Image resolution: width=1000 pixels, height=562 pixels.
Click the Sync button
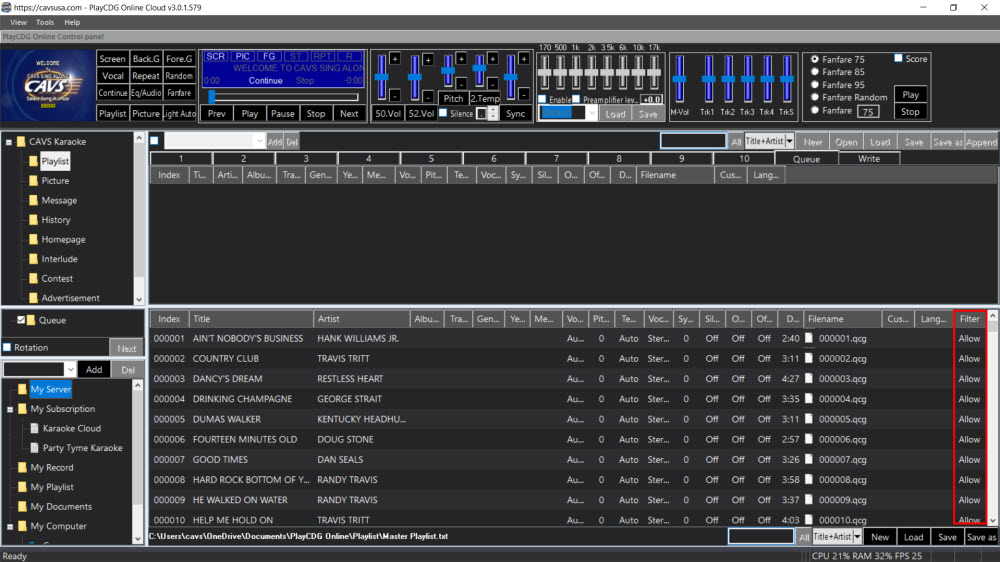click(x=515, y=114)
